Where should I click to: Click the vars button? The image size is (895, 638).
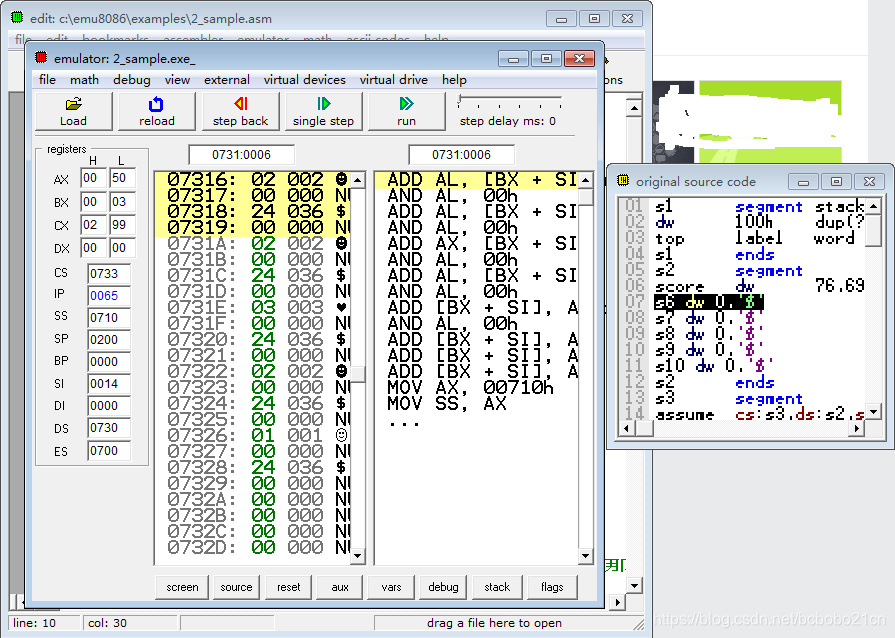(x=392, y=587)
